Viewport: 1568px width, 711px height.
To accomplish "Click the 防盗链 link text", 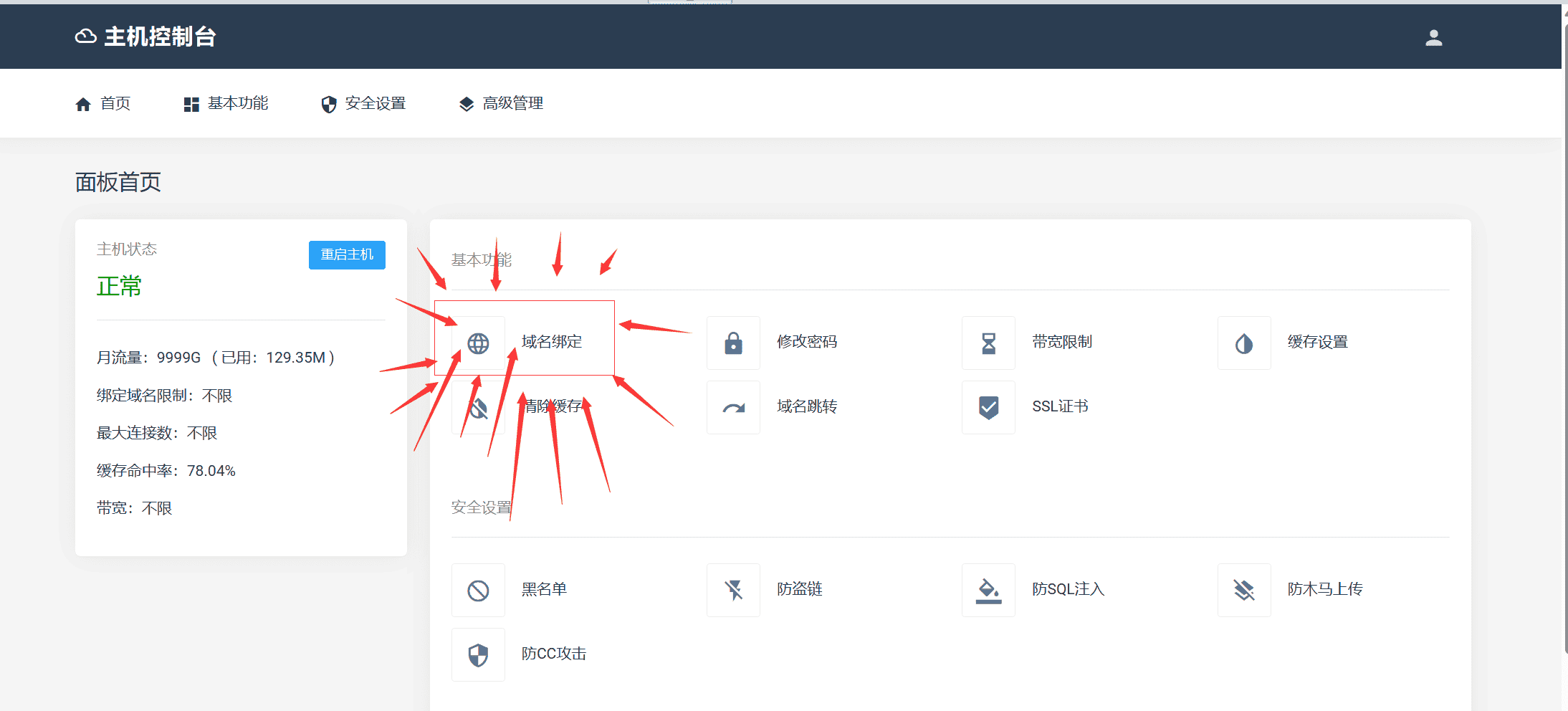I will click(x=800, y=589).
